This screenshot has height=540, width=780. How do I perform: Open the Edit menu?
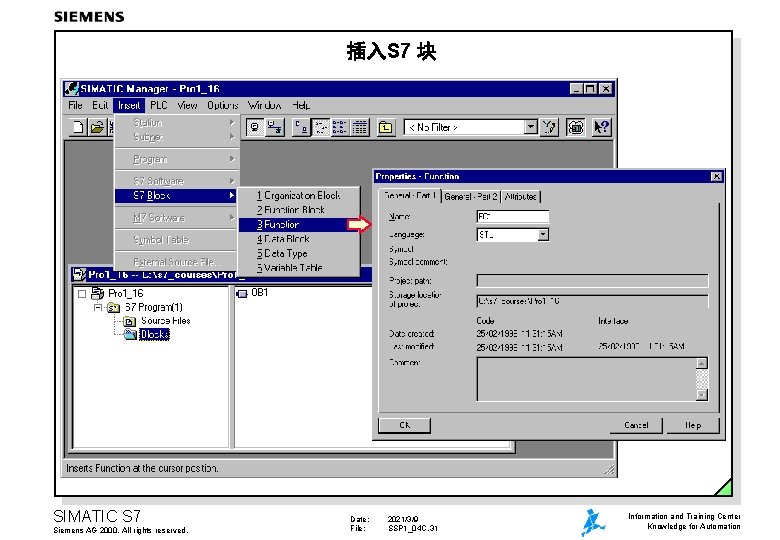[100, 105]
